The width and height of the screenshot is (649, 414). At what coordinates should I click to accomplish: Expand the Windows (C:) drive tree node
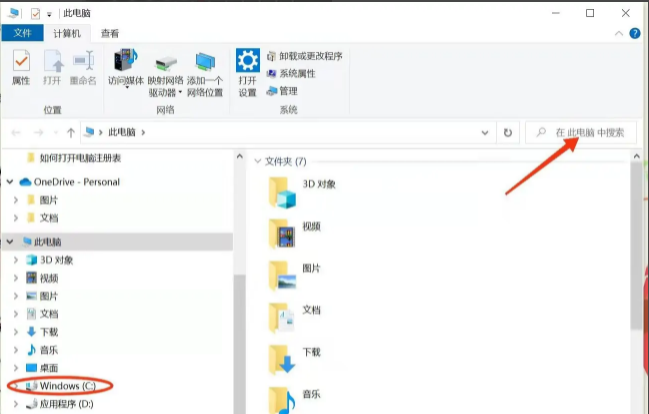coord(16,386)
